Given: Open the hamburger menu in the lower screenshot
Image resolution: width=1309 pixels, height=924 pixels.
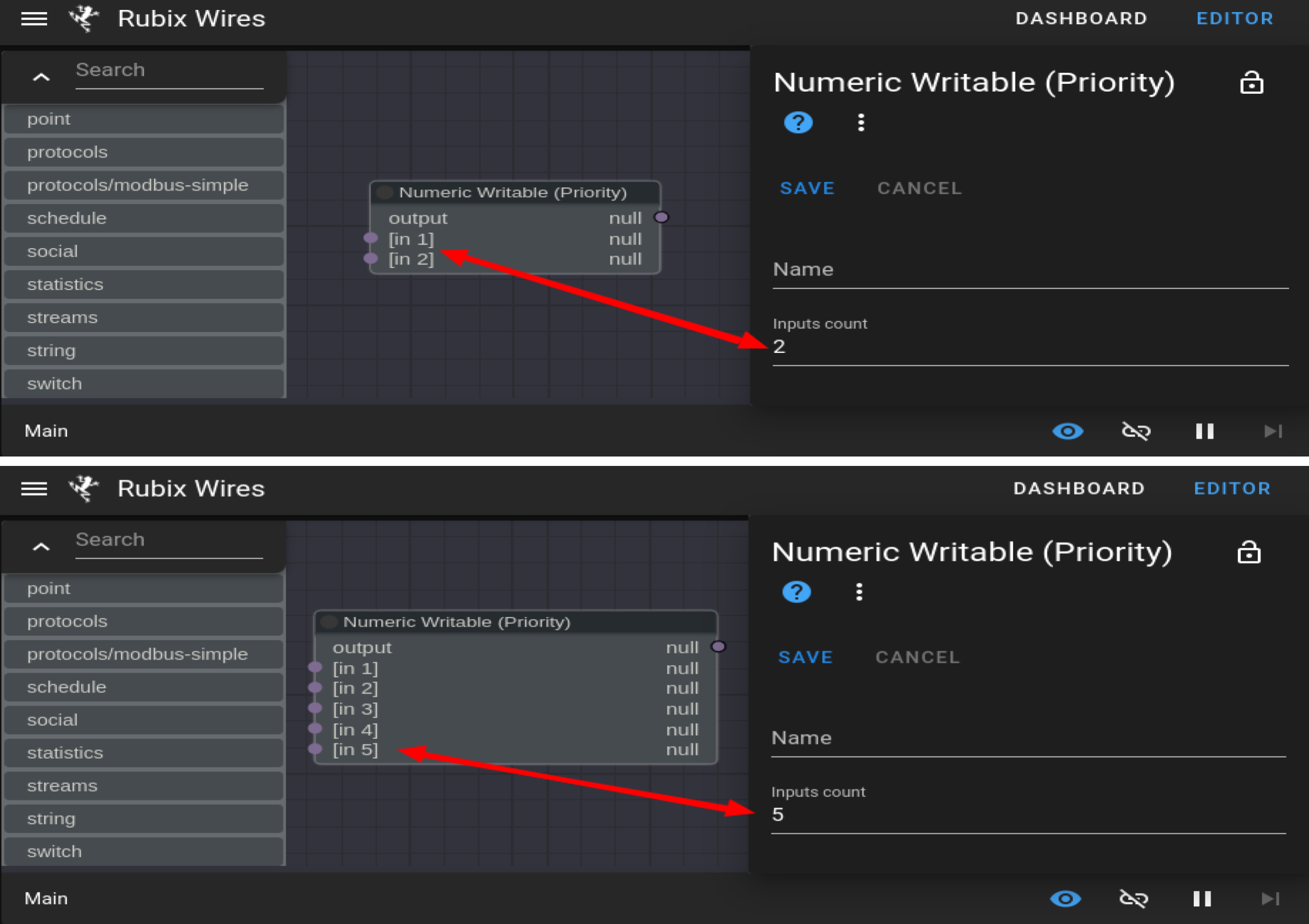Looking at the screenshot, I should (x=34, y=488).
